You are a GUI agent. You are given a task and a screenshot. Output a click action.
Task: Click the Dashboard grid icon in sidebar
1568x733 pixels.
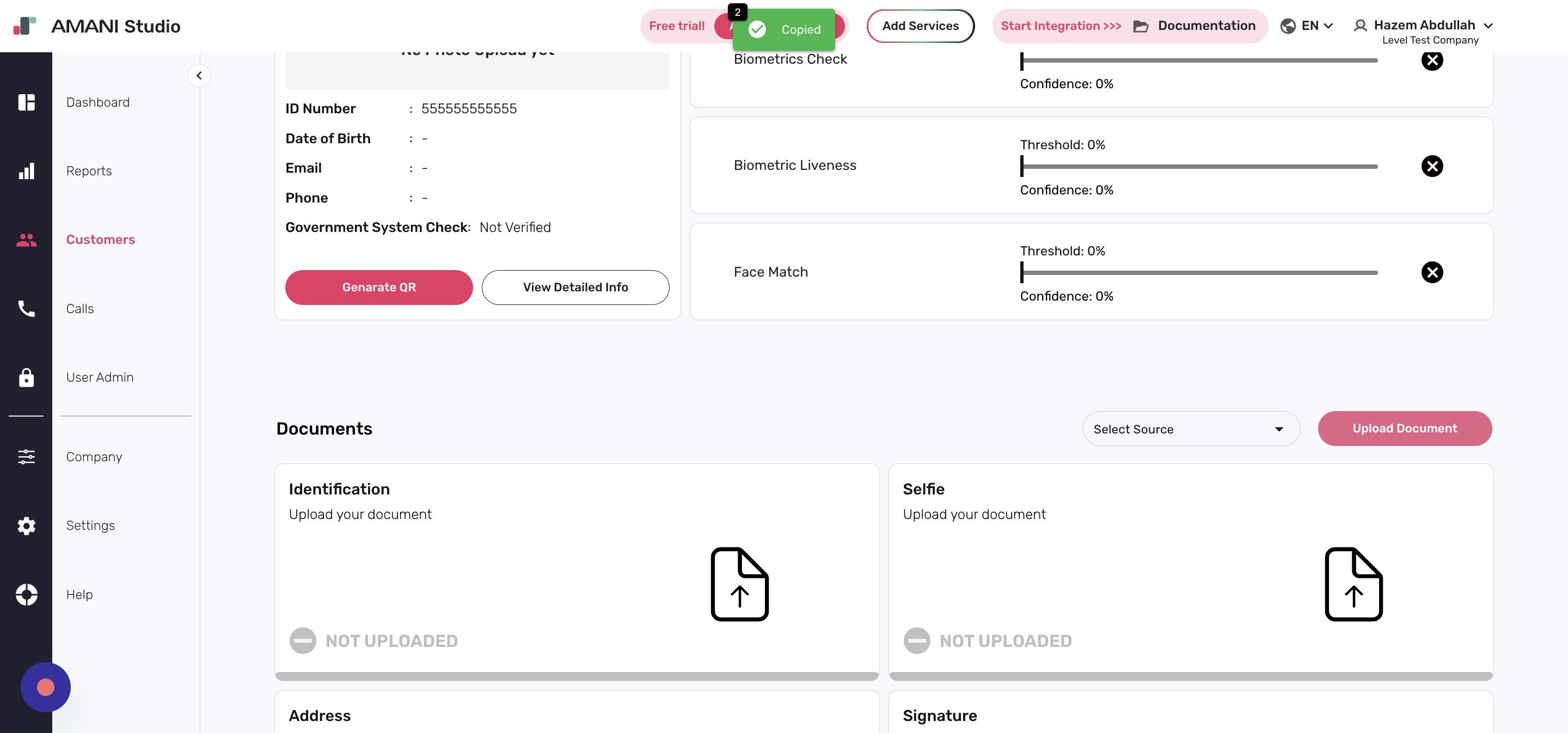[x=26, y=102]
